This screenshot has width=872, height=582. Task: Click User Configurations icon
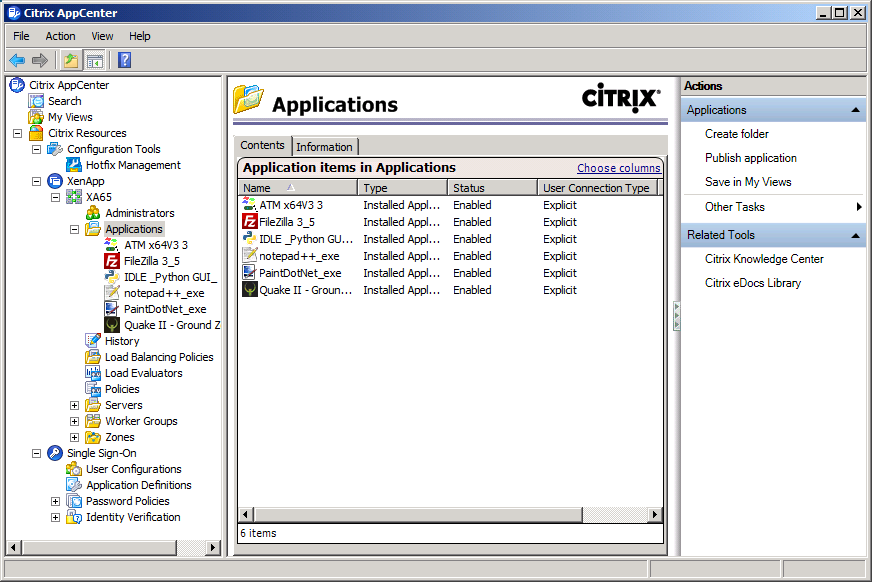pos(74,469)
